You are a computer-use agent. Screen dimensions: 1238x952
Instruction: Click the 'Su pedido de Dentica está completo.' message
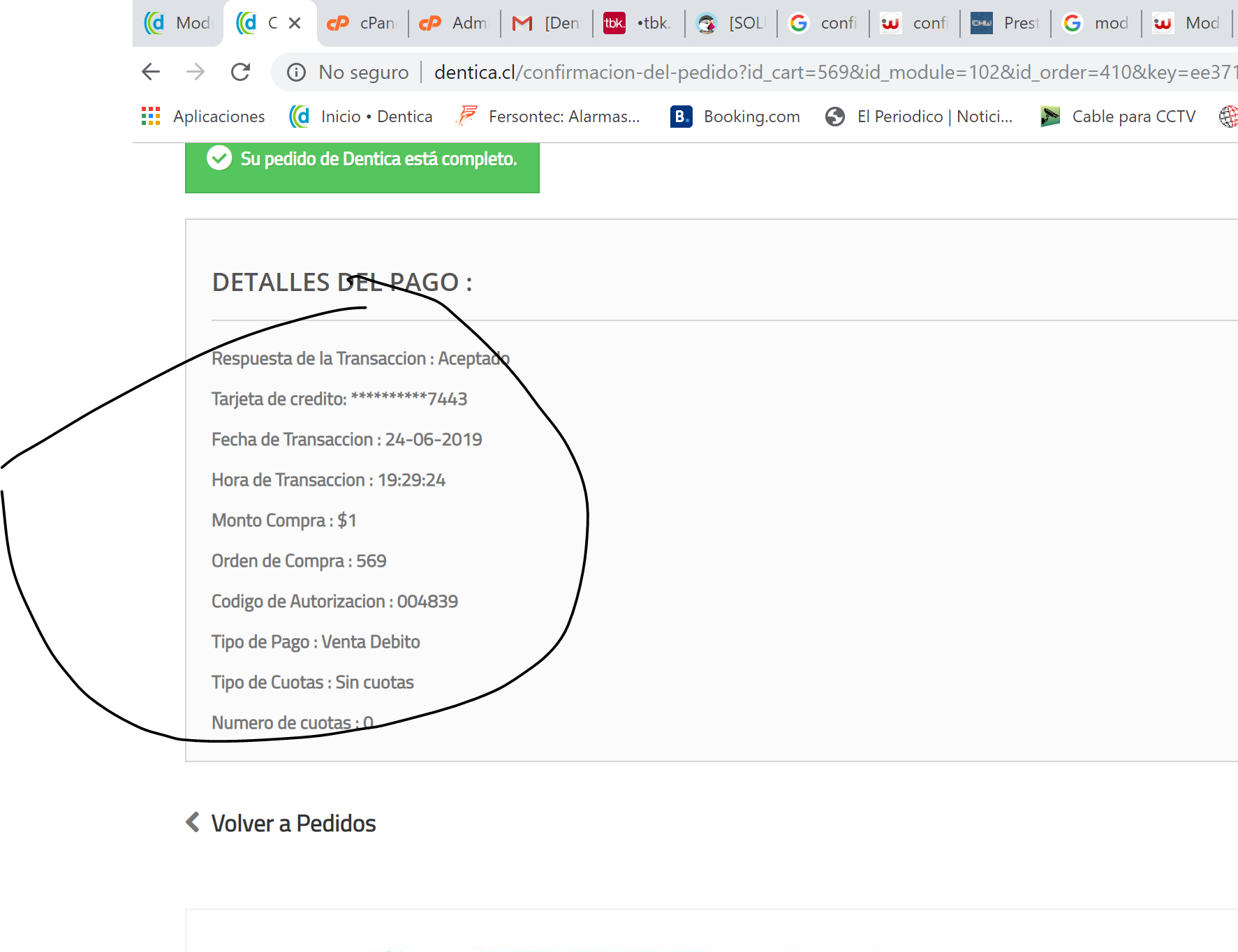point(378,159)
